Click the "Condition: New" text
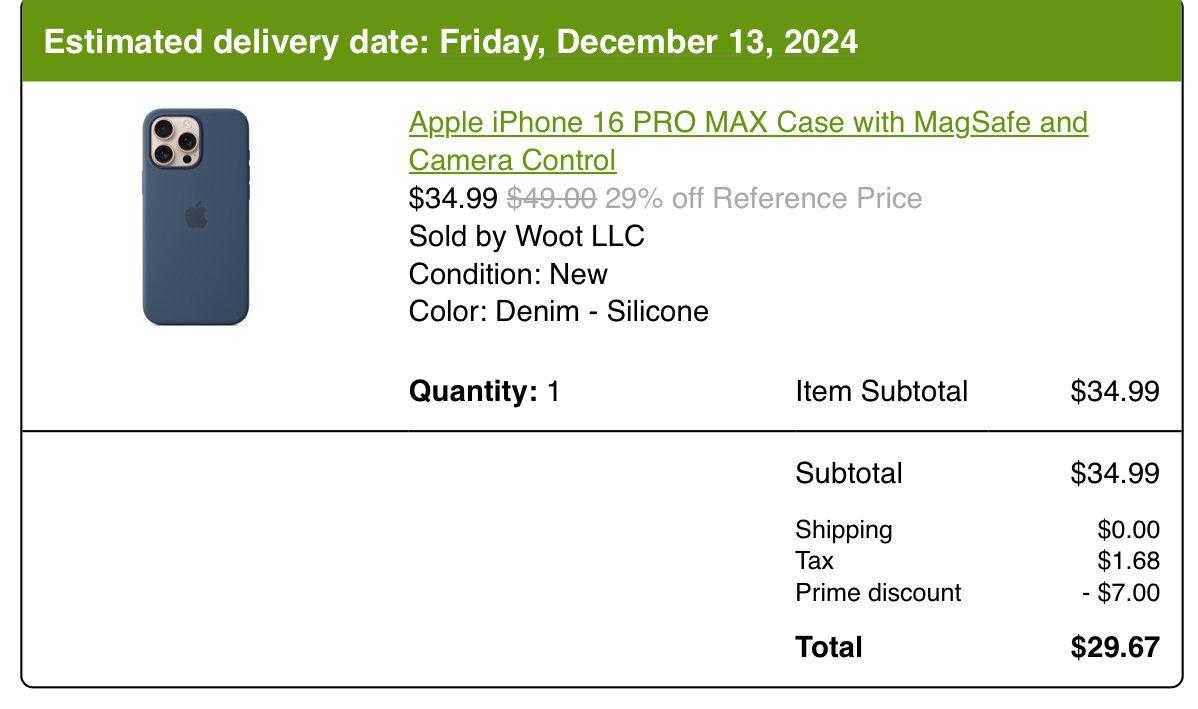Viewport: 1198px width, 709px height. point(508,274)
